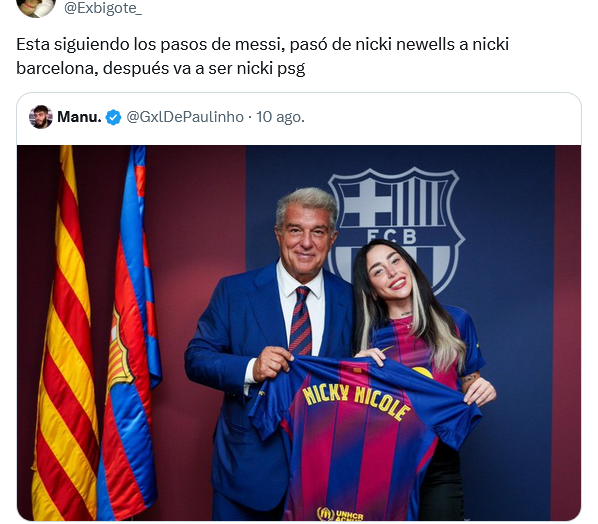Click the Barcelona club flag in the photo

[128, 336]
